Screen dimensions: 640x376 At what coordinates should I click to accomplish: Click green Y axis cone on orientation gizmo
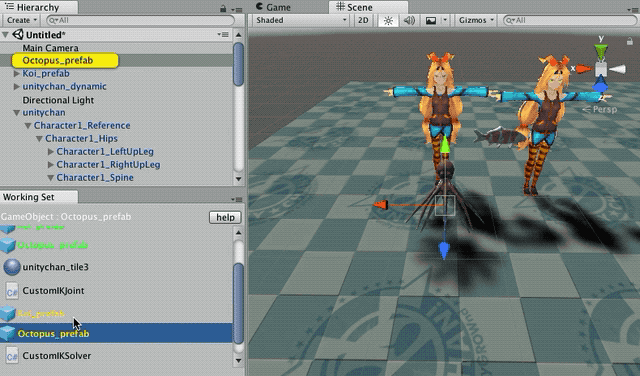601,52
